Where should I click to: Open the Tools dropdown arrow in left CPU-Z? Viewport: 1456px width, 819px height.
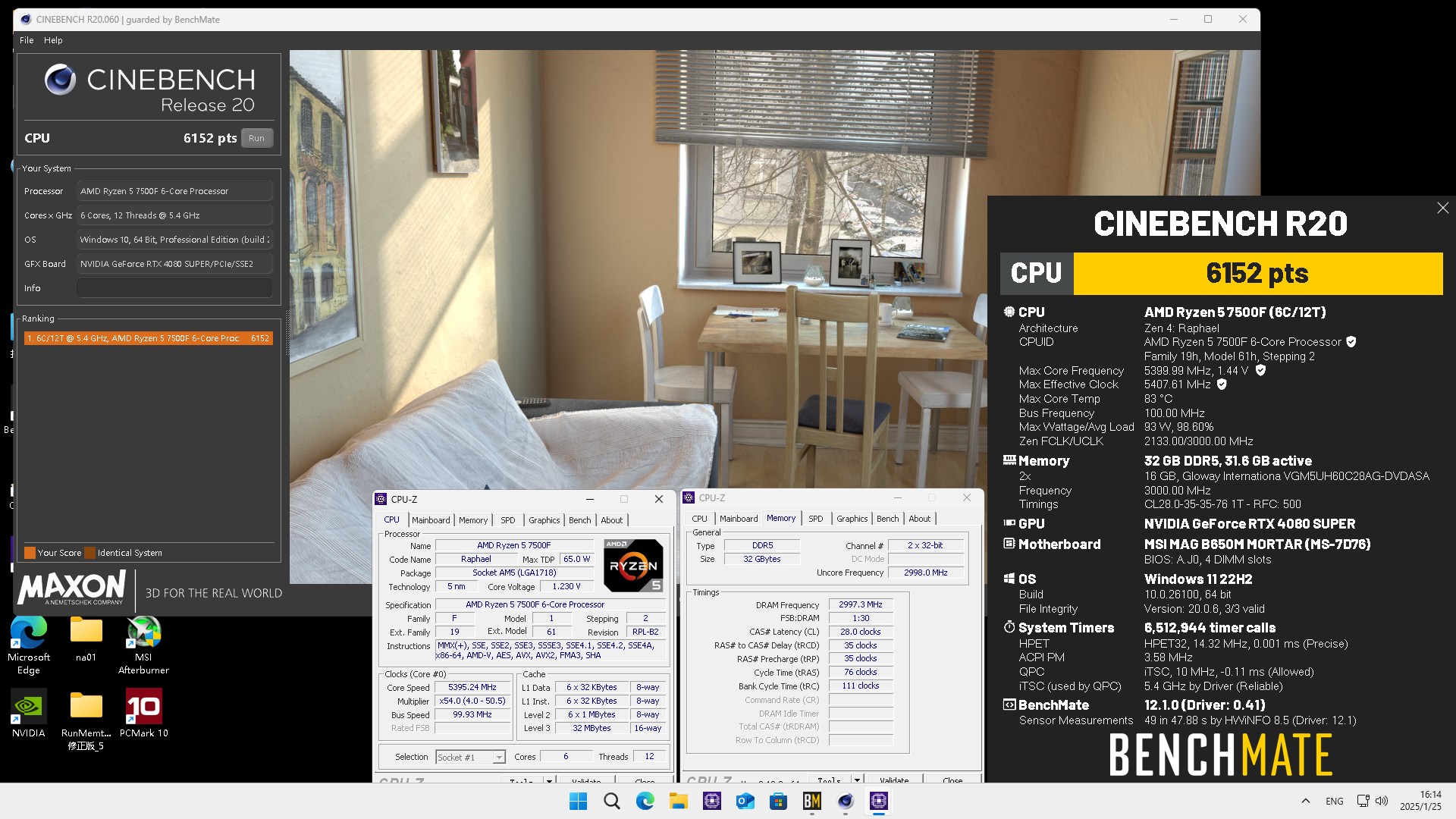(549, 780)
